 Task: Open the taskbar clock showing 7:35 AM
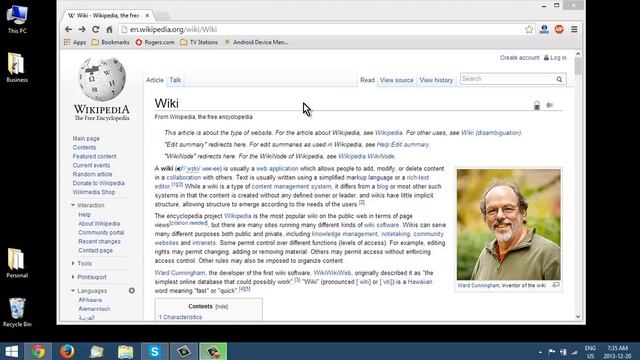pos(617,352)
